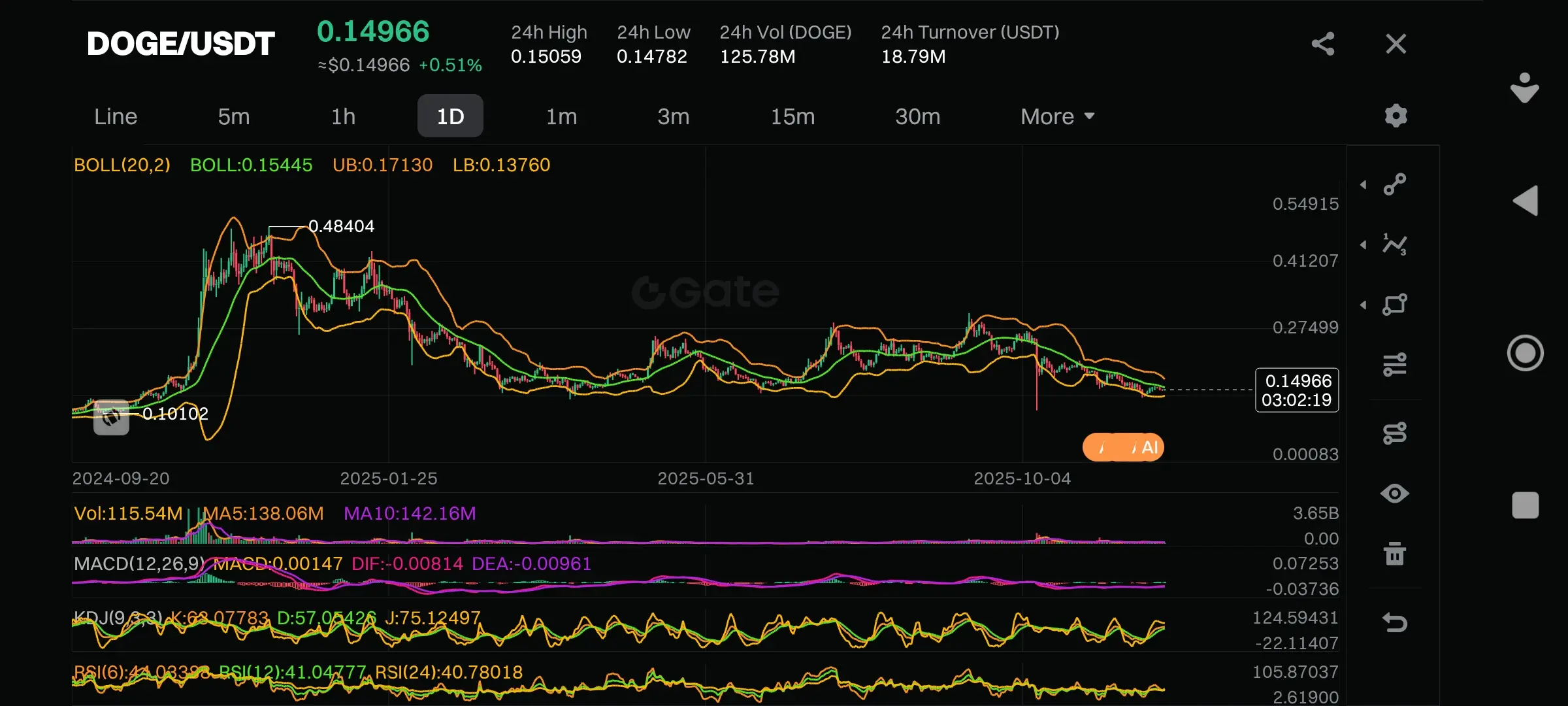Delete all drawings with trash icon
This screenshot has height=706, width=1568.
[x=1394, y=554]
